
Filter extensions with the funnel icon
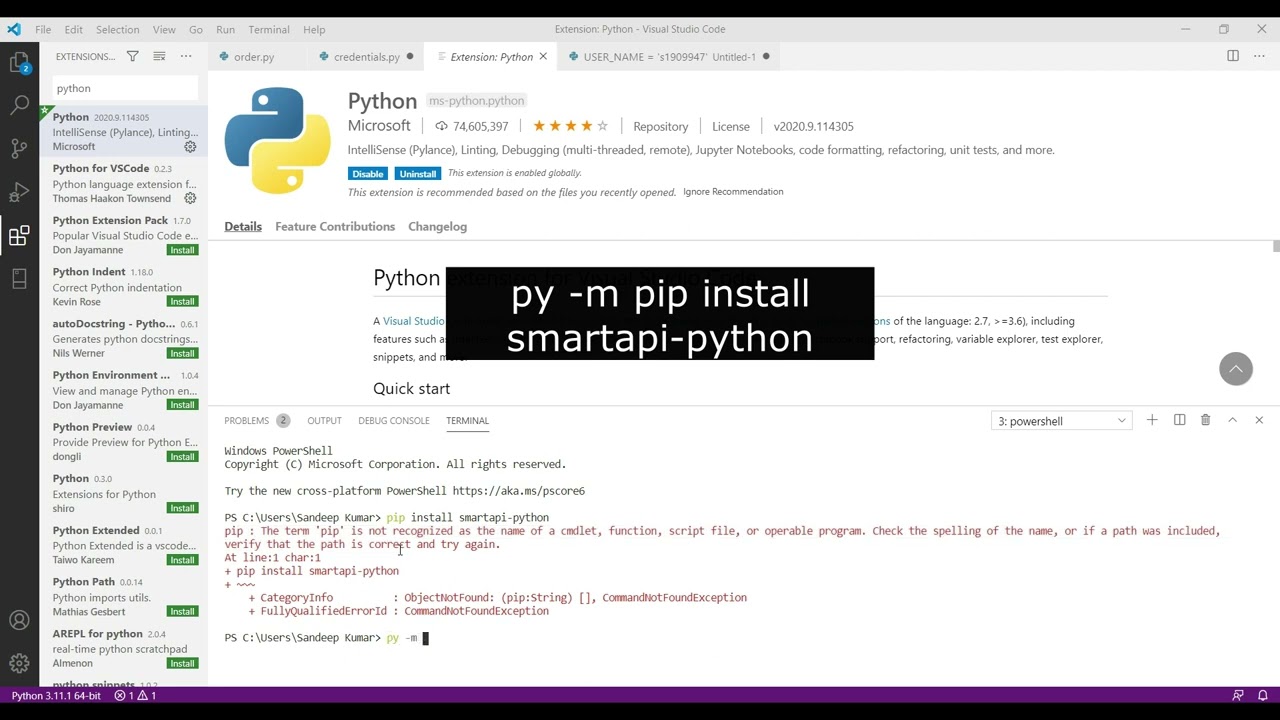click(x=132, y=57)
